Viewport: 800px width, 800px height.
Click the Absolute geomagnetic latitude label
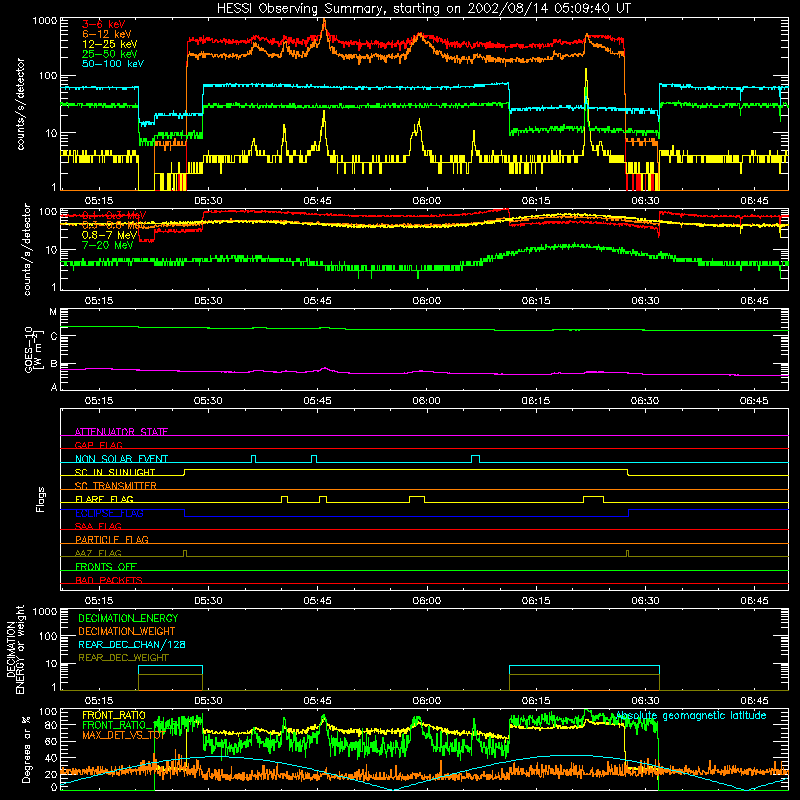point(691,715)
